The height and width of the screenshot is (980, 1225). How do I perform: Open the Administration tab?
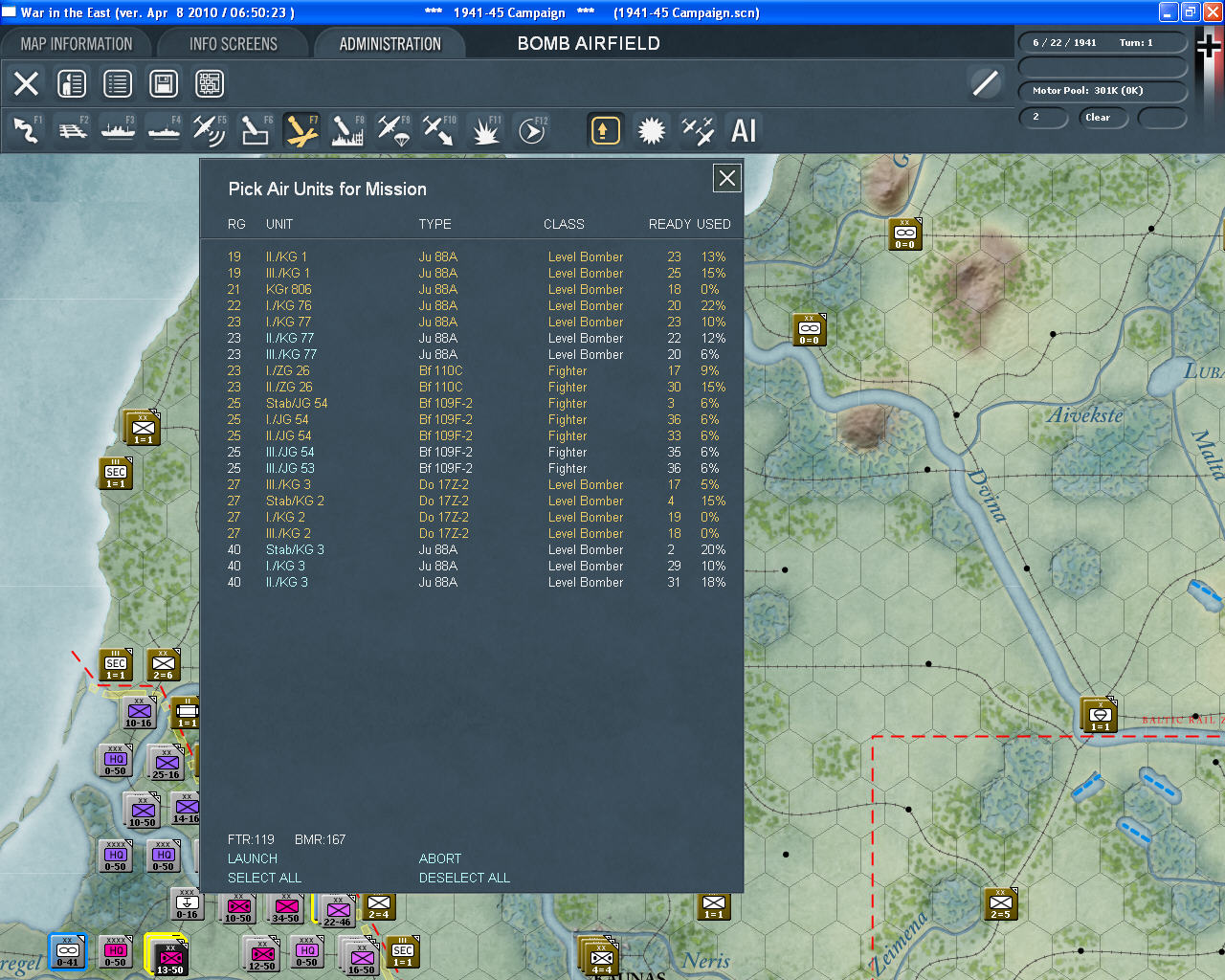click(x=390, y=44)
